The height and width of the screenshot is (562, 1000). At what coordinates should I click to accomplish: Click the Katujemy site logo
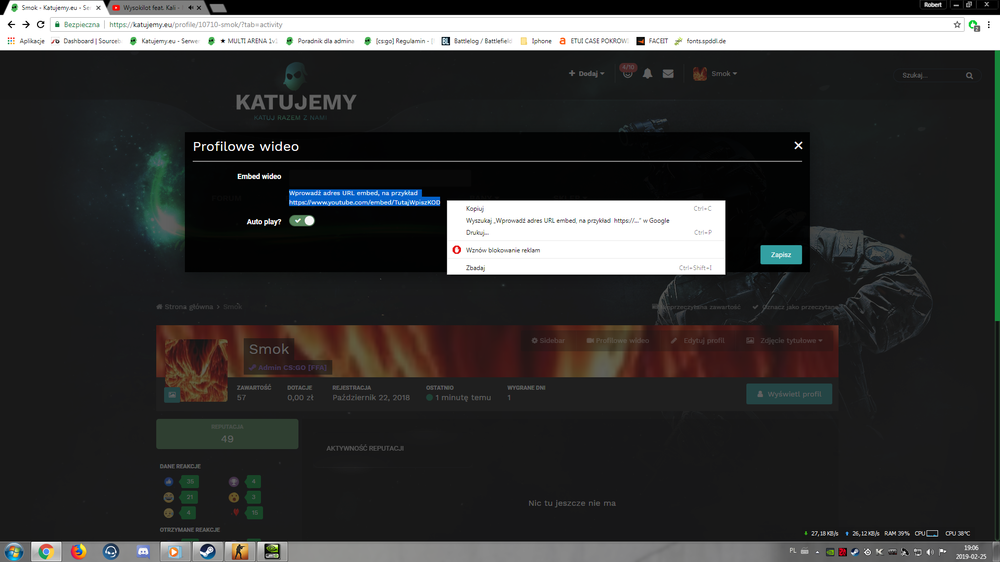click(x=296, y=91)
